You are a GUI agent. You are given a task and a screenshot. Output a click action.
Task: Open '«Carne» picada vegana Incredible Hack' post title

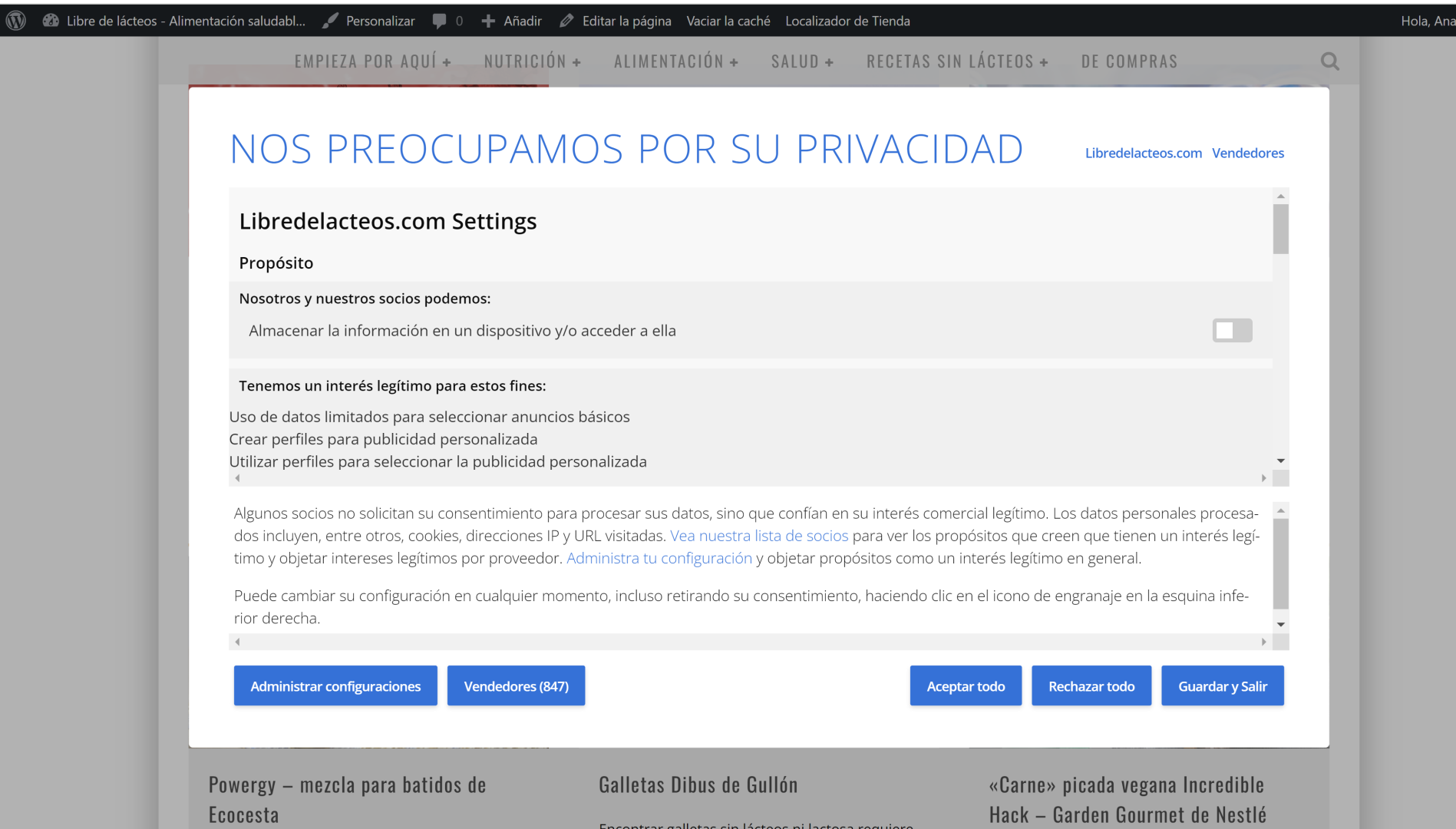click(x=1127, y=800)
